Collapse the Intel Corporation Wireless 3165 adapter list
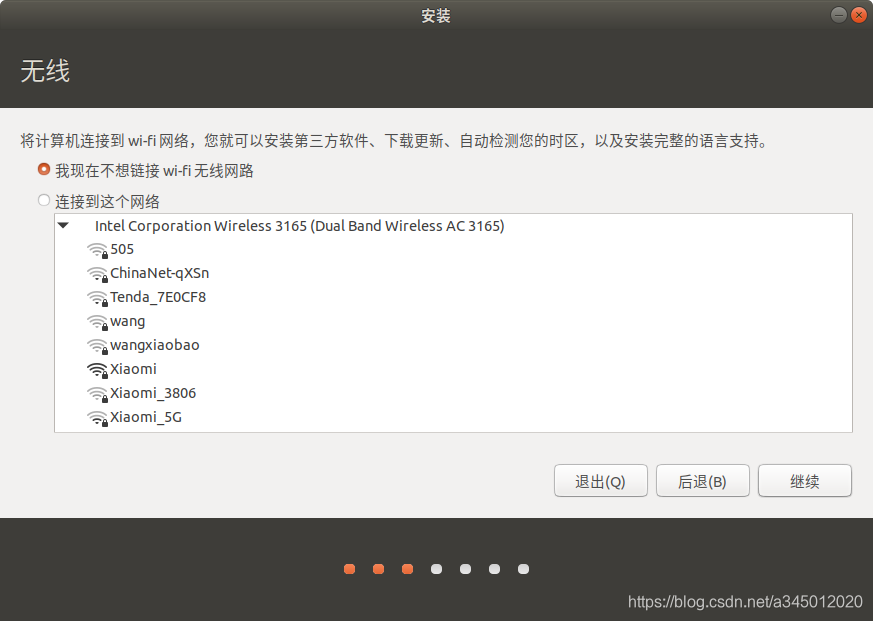Image resolution: width=873 pixels, height=621 pixels. (x=63, y=226)
